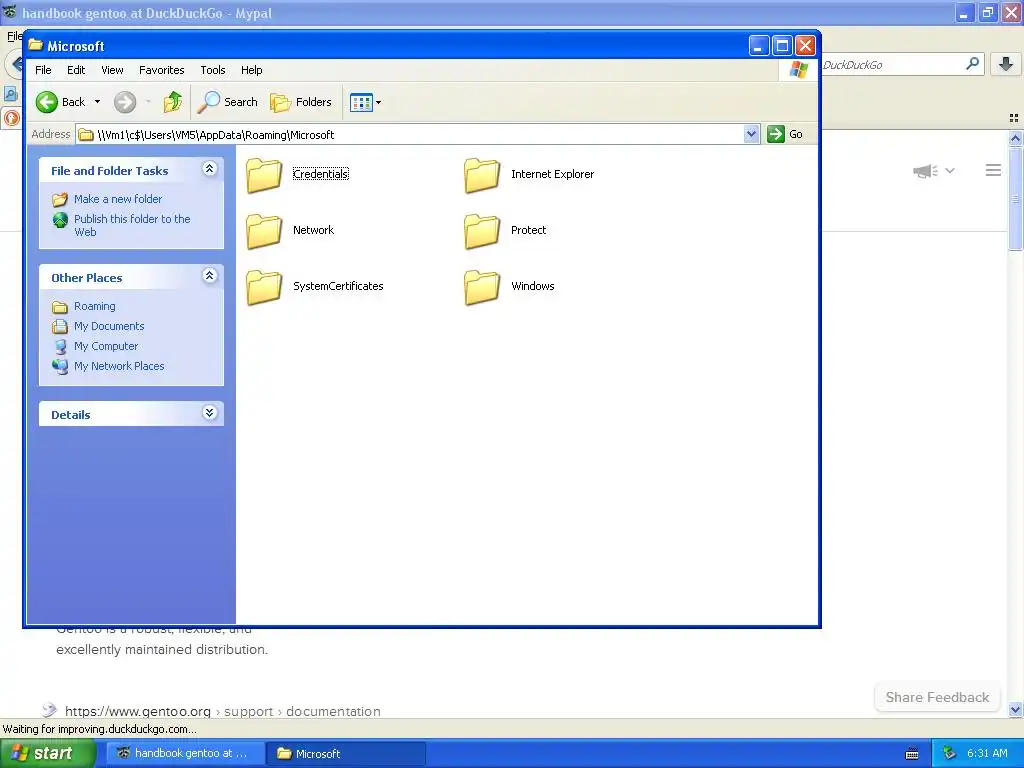Viewport: 1024px width, 768px height.
Task: Click Mypal raccoon title bar icon
Action: (x=10, y=12)
